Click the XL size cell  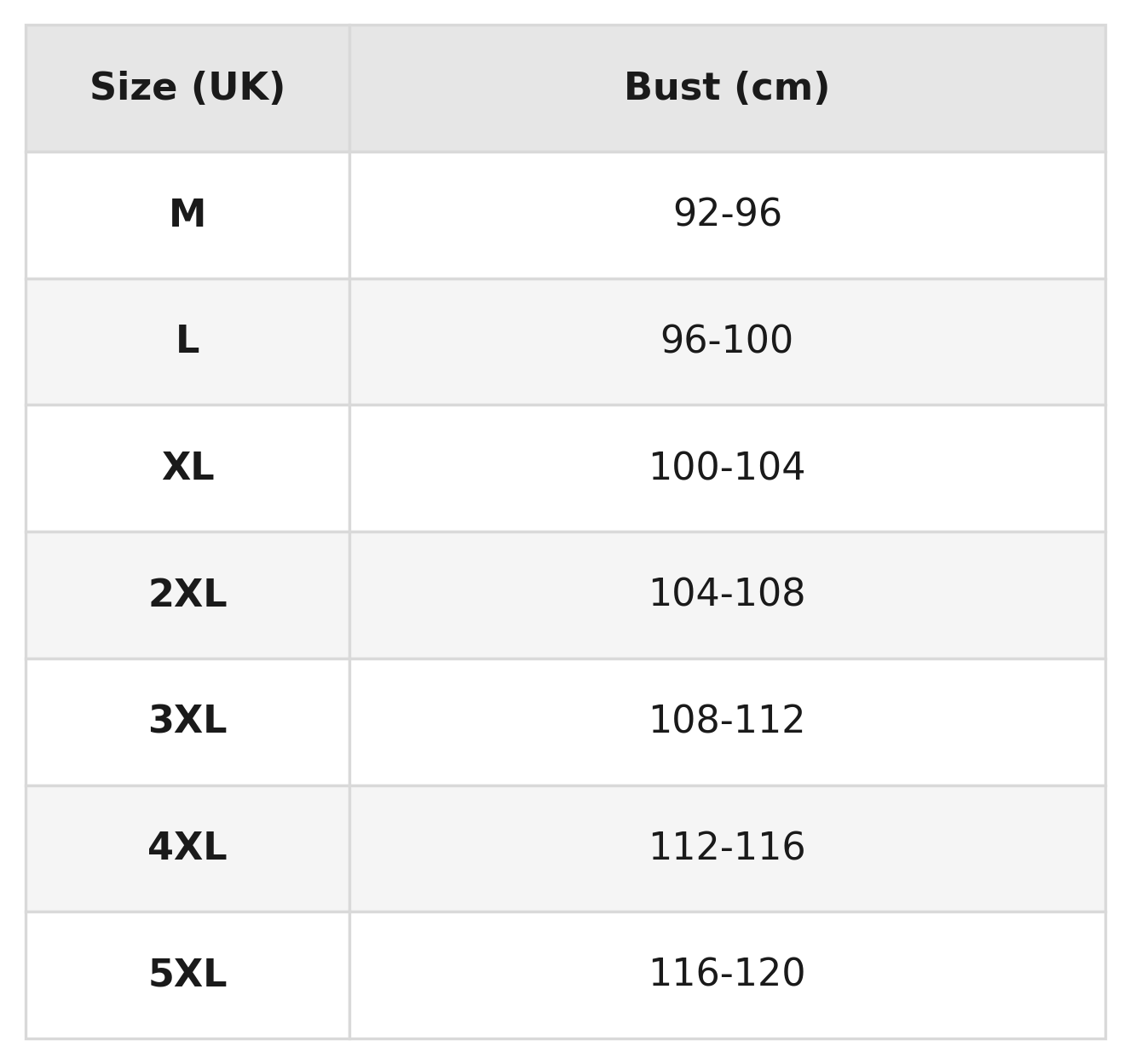pos(187,468)
